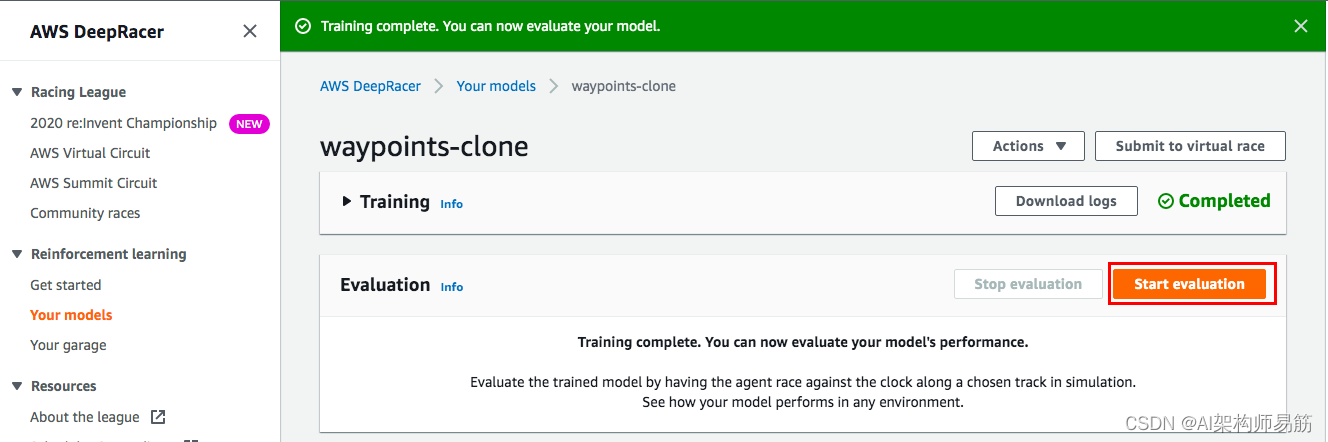Expand the Training details panel
The height and width of the screenshot is (442, 1328).
(347, 201)
